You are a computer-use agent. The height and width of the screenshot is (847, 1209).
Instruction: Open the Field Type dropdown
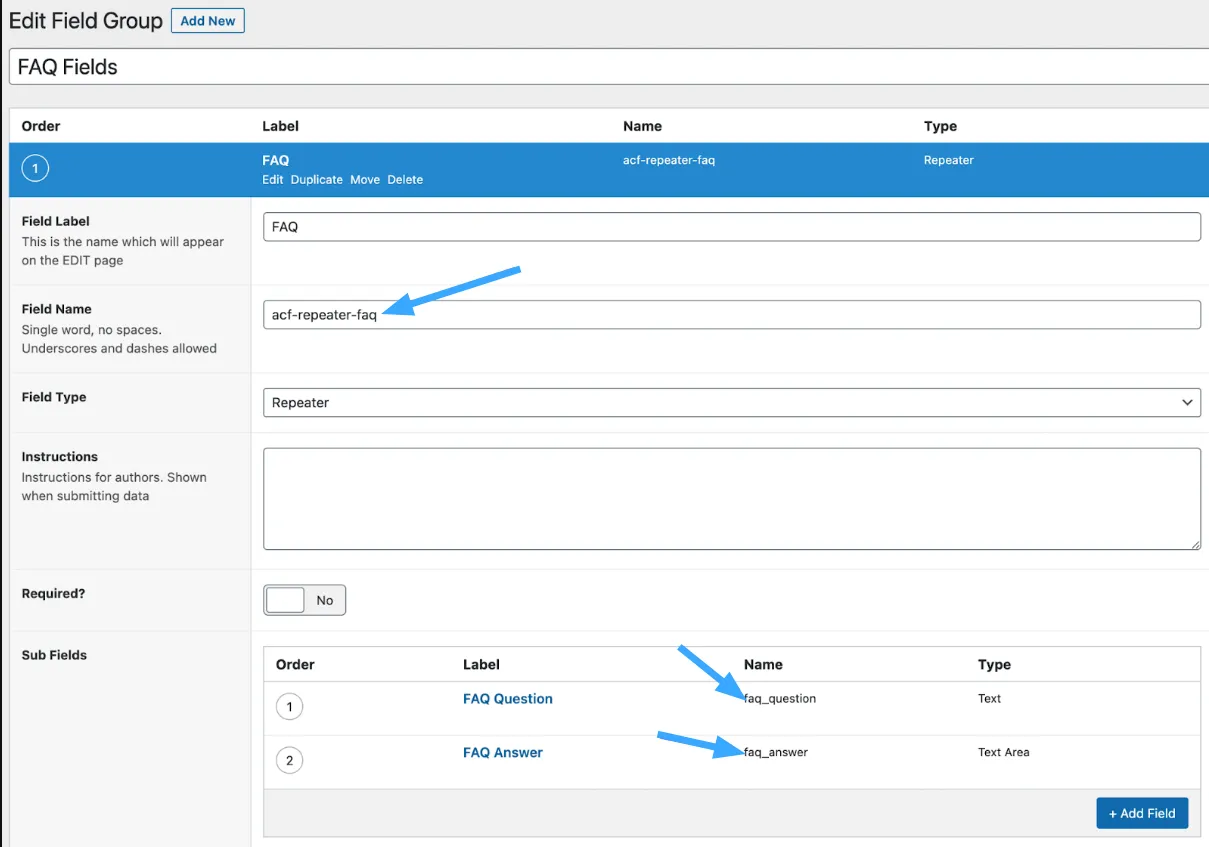731,403
